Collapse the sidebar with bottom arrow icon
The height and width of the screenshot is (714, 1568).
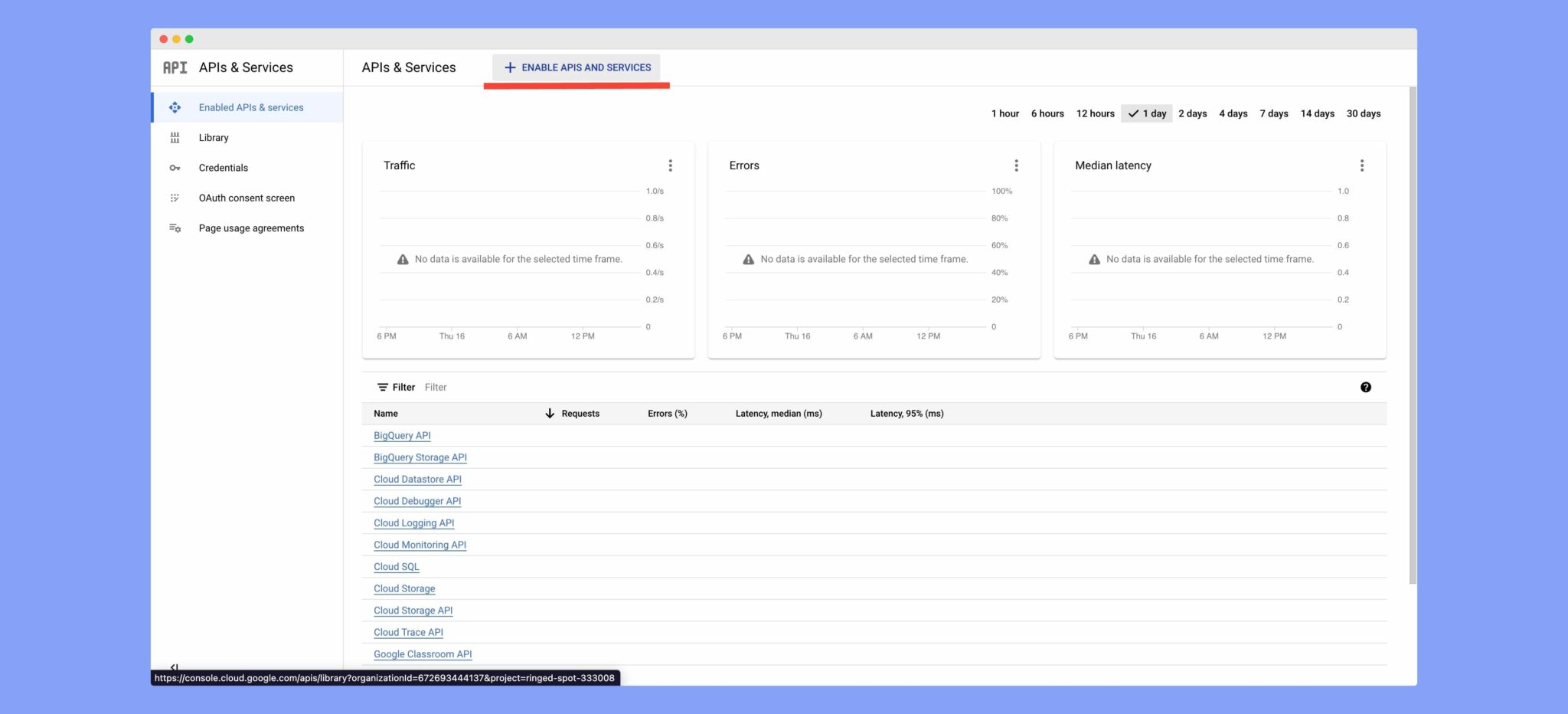[x=174, y=667]
